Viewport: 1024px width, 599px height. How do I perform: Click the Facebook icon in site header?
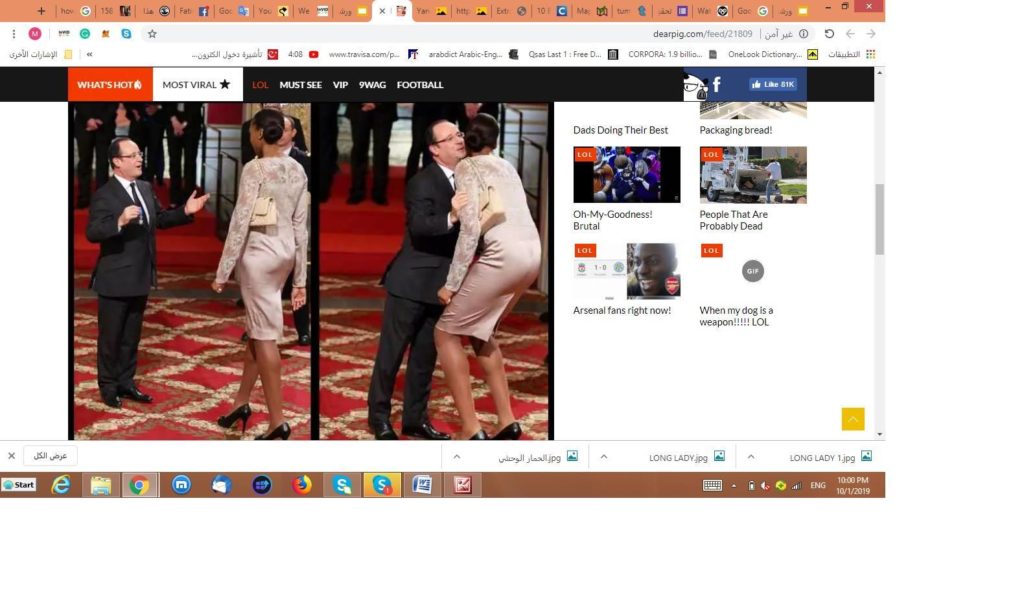[x=716, y=85]
